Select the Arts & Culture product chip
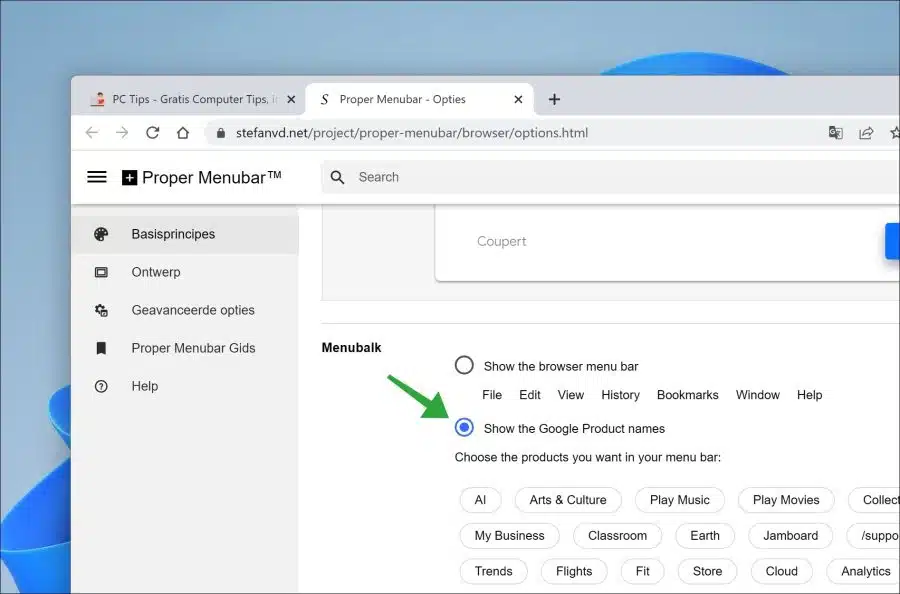Viewport: 900px width, 594px height. pos(568,500)
